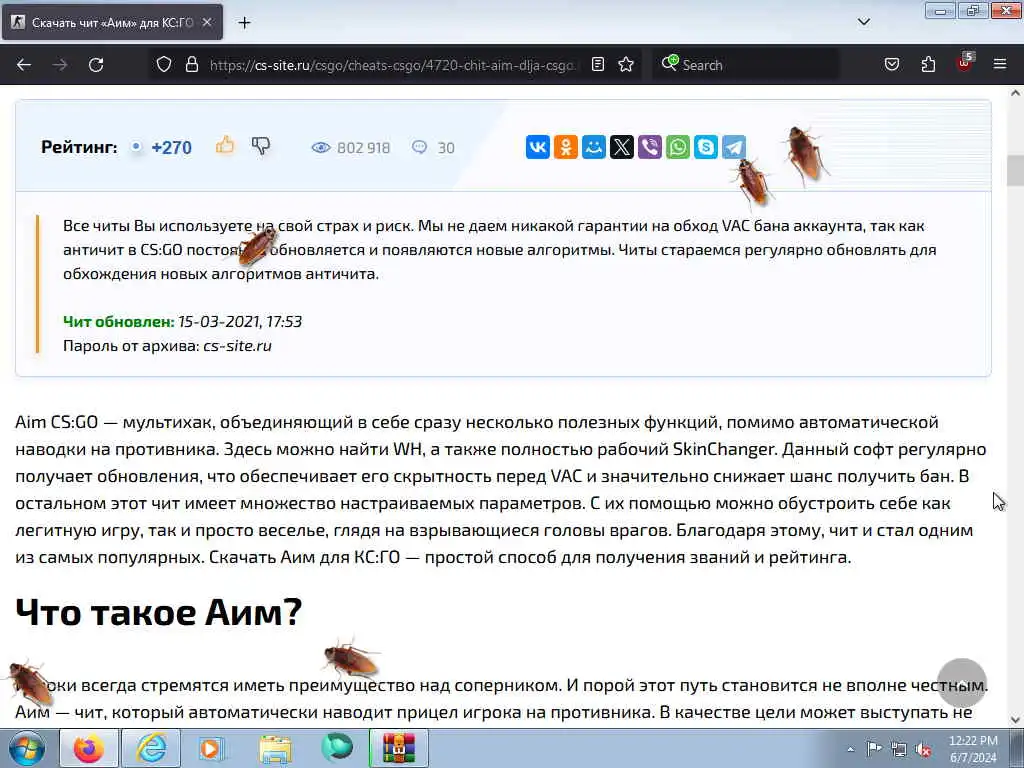Click the 30 comments count
The image size is (1024, 768).
[446, 148]
